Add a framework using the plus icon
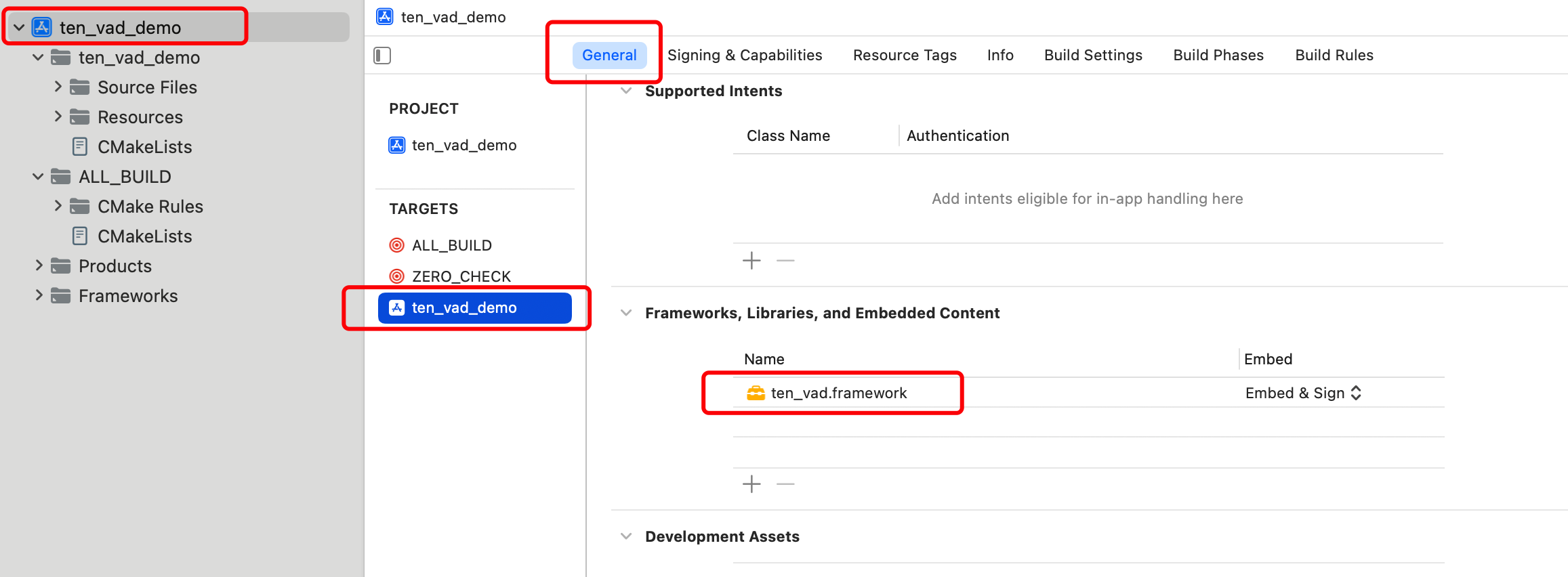This screenshot has height=577, width=1568. click(751, 484)
